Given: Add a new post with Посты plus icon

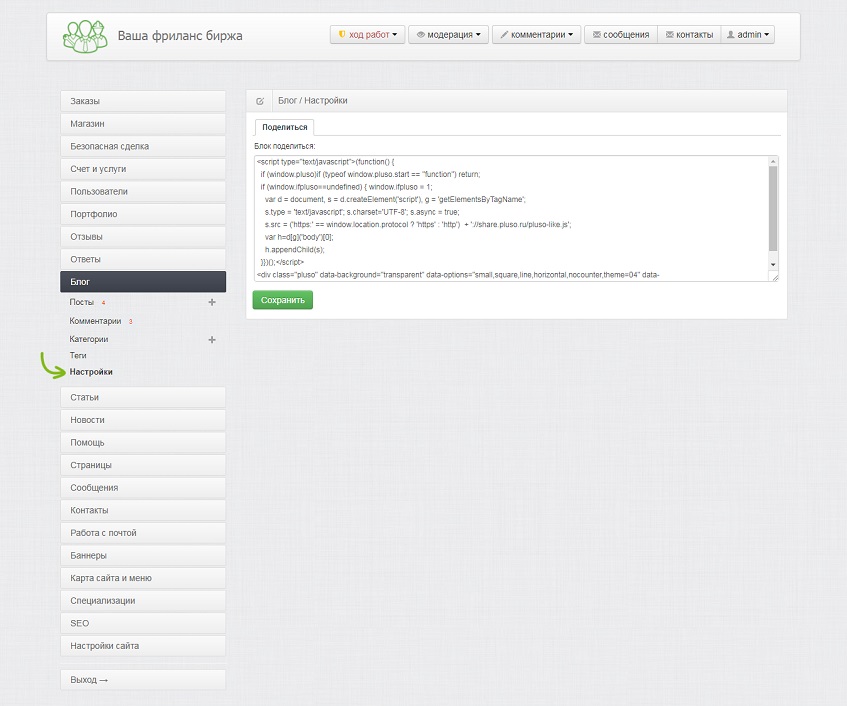Looking at the screenshot, I should point(212,302).
